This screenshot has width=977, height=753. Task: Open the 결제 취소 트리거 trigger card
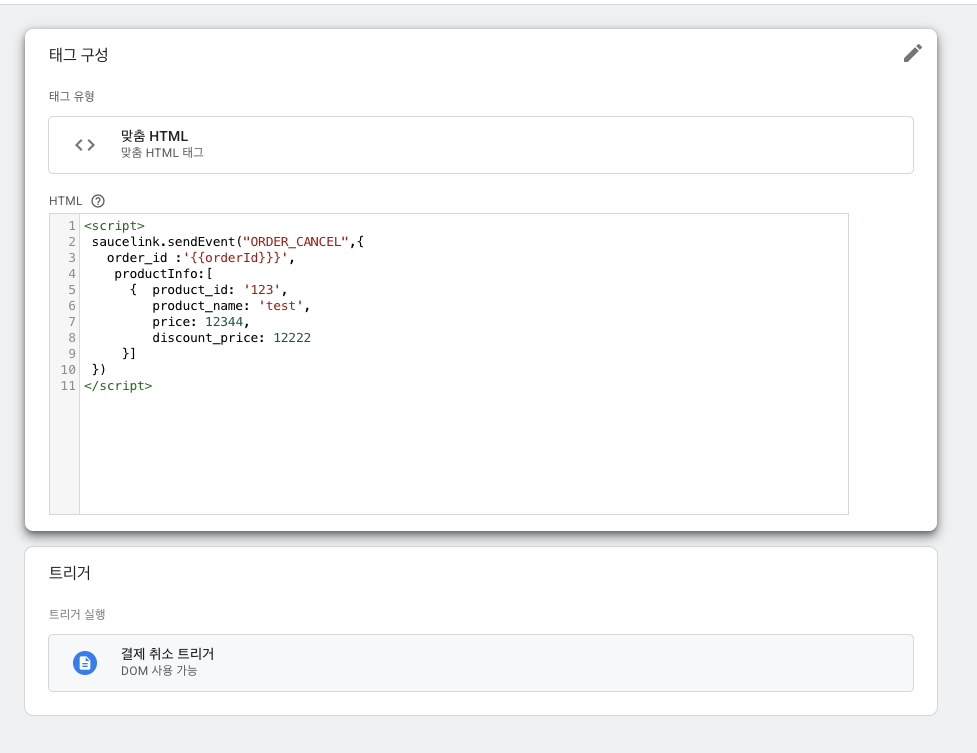coord(480,663)
